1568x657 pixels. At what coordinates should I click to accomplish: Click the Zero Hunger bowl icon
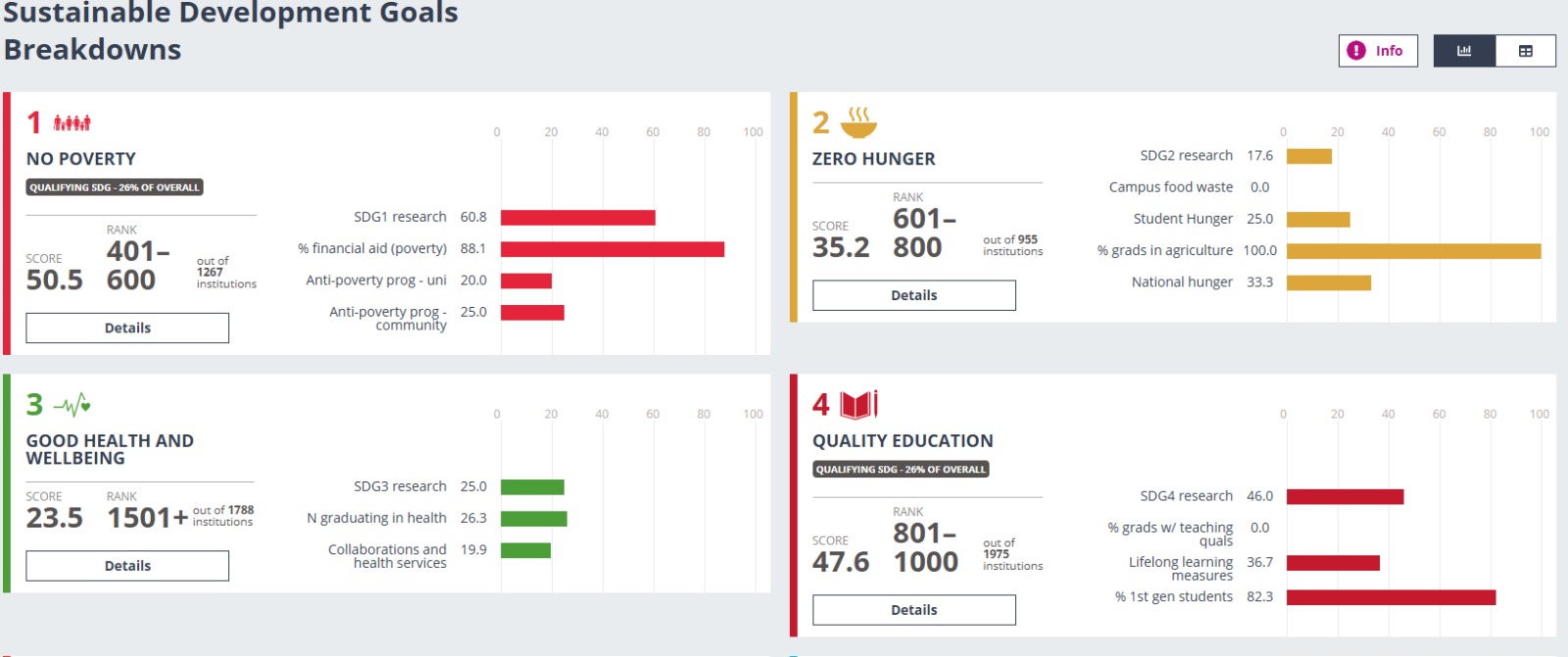click(858, 123)
